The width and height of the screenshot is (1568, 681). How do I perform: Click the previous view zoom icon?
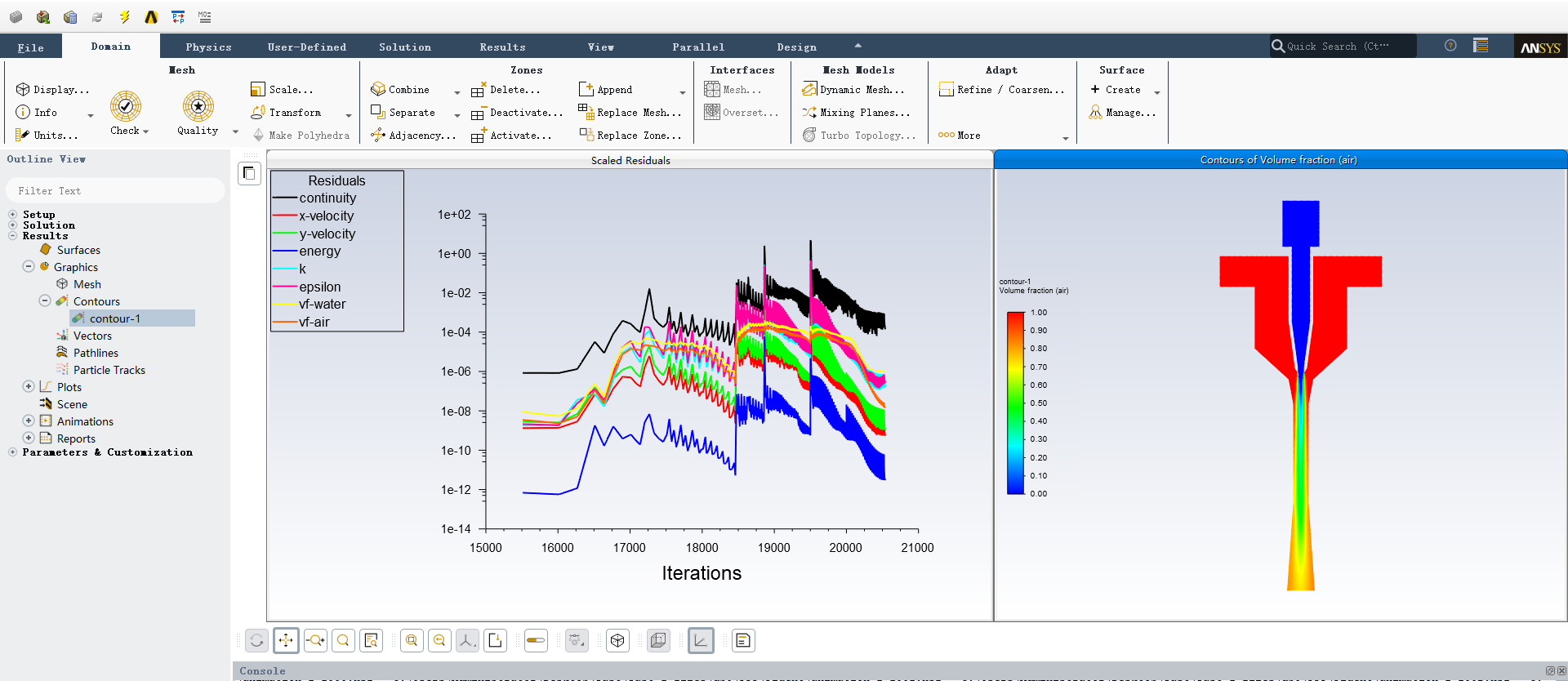439,641
